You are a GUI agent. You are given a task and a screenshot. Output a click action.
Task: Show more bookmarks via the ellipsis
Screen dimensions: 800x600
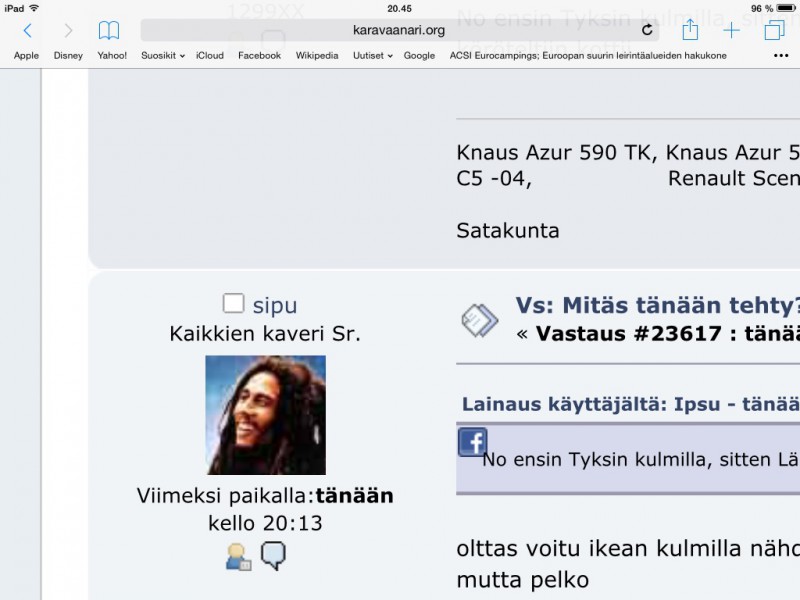(781, 56)
